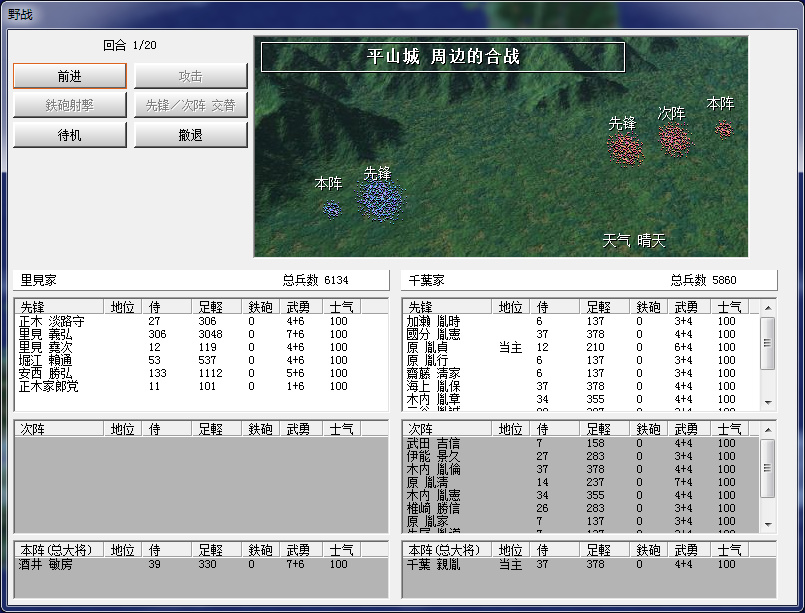Click the 撤退 retreat button
This screenshot has width=805, height=613.
click(x=190, y=135)
